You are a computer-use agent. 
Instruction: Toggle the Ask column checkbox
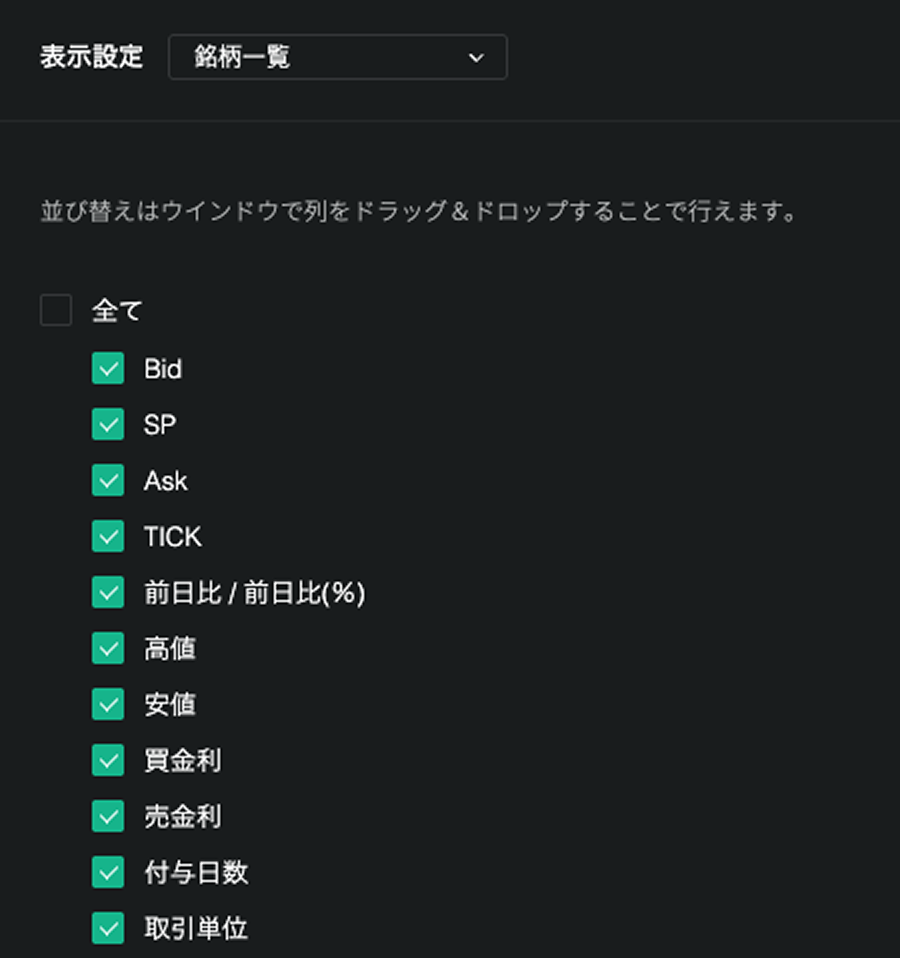tap(108, 481)
